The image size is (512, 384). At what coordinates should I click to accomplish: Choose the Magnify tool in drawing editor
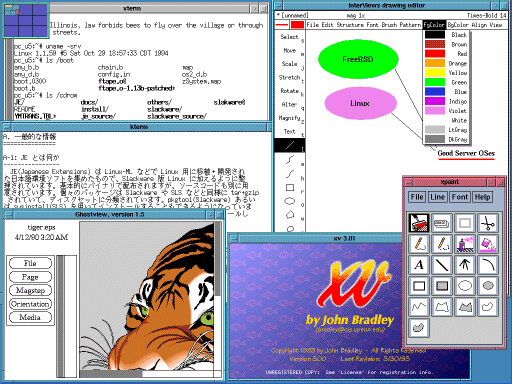click(290, 118)
